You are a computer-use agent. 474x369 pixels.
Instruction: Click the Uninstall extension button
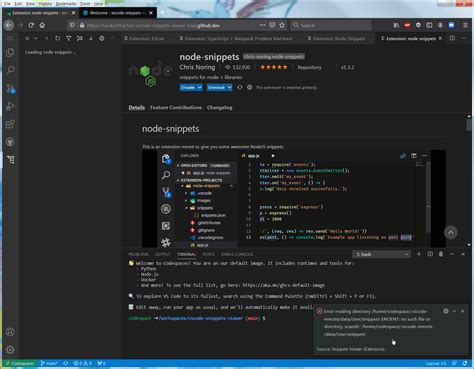pos(216,87)
